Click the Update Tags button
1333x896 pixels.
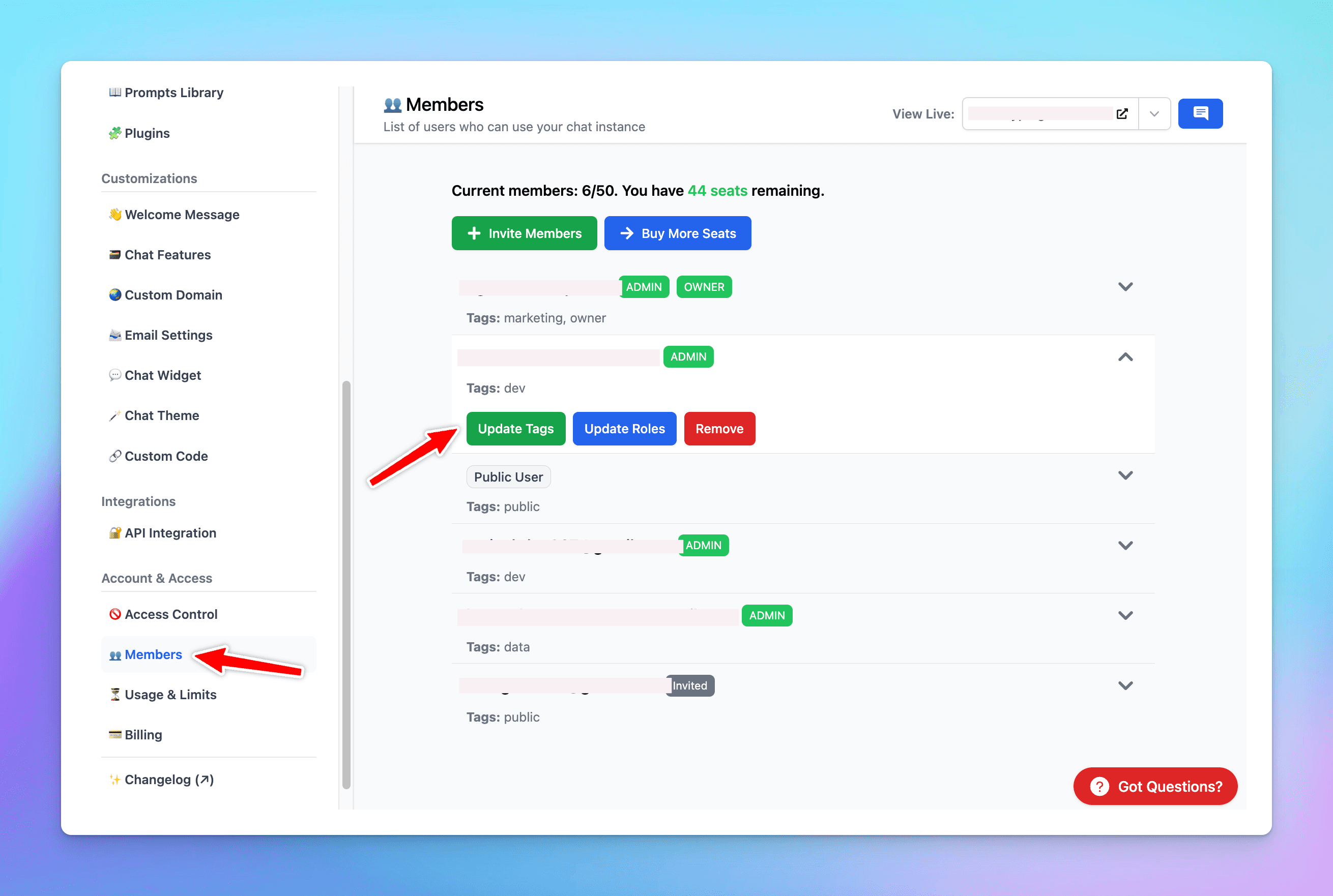click(515, 429)
